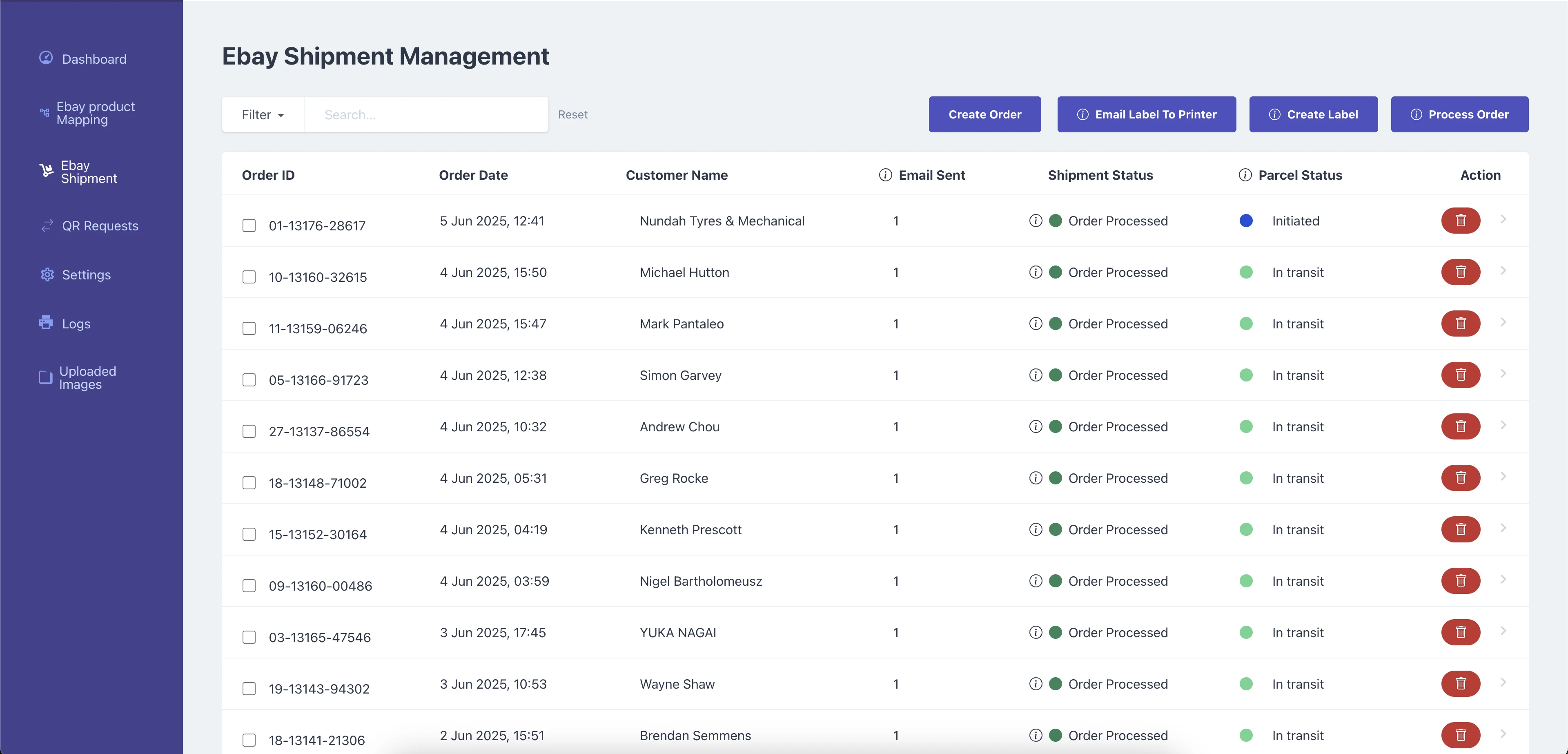The width and height of the screenshot is (1568, 754).
Task: Expand Nundah Tyres row with chevron
Action: click(x=1503, y=219)
